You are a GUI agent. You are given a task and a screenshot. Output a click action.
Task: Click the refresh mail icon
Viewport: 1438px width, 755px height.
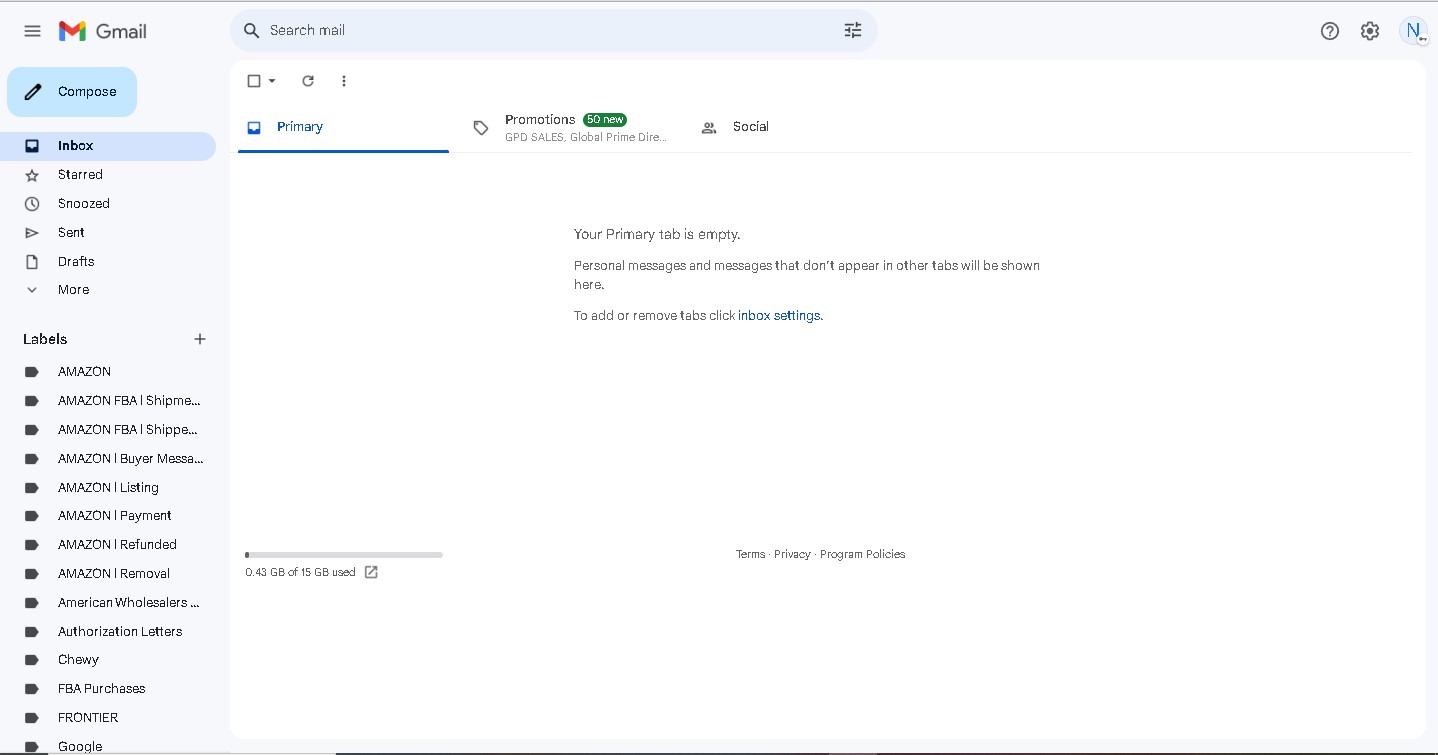308,81
